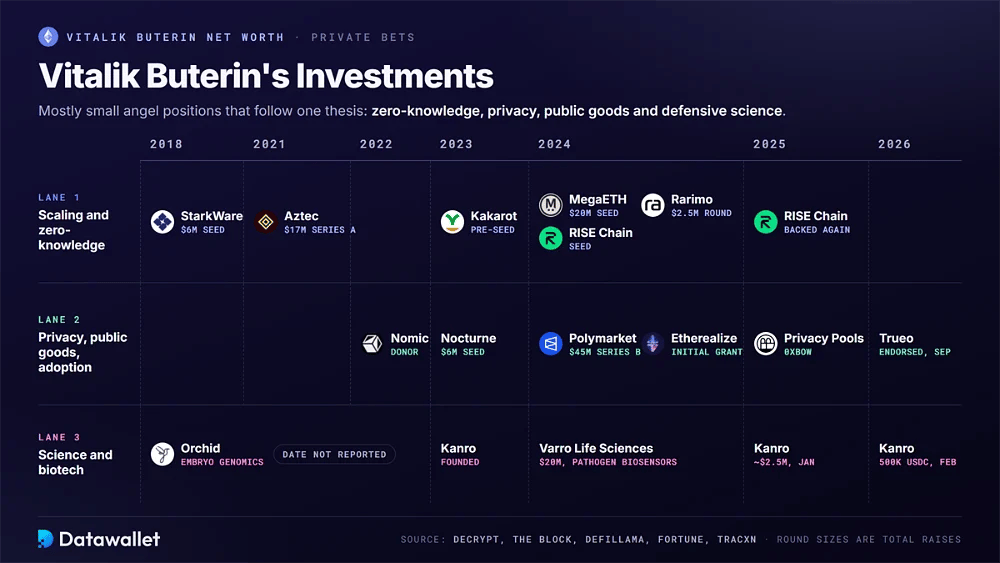Click the '500K USDC, FEB' Kanro text
The height and width of the screenshot is (563, 1000).
tap(918, 462)
